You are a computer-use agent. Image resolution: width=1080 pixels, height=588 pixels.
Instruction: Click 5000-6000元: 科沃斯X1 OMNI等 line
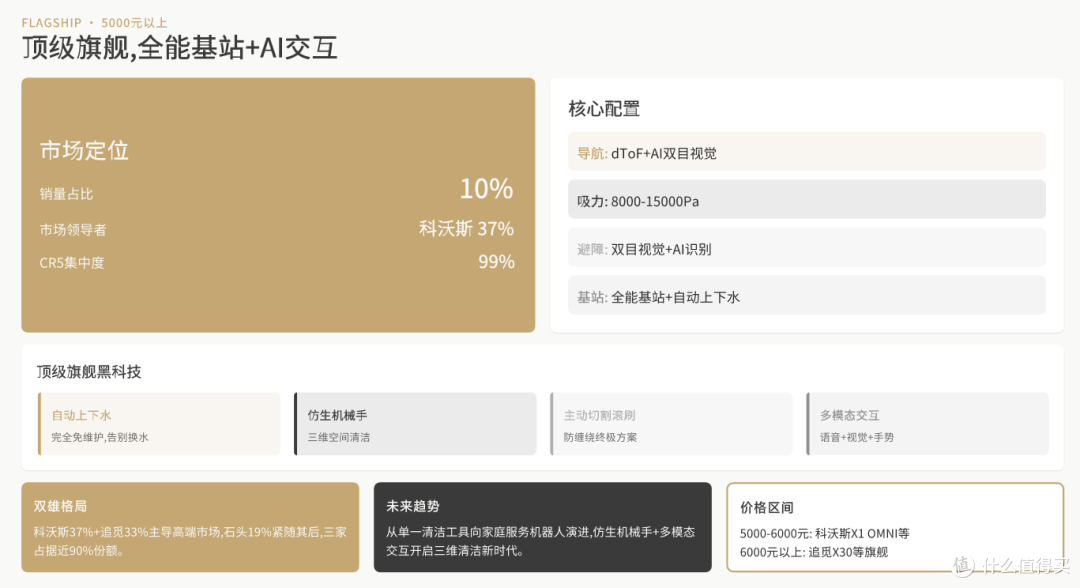pos(824,534)
